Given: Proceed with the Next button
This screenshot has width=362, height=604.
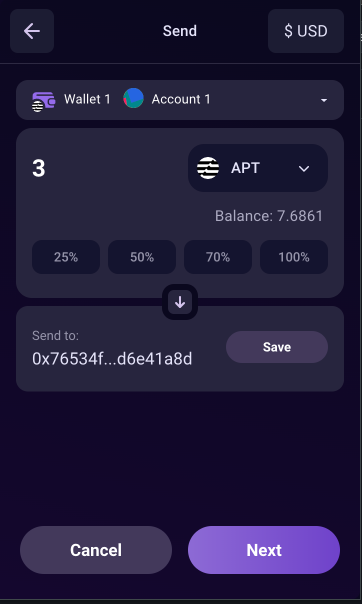Looking at the screenshot, I should click(x=264, y=550).
